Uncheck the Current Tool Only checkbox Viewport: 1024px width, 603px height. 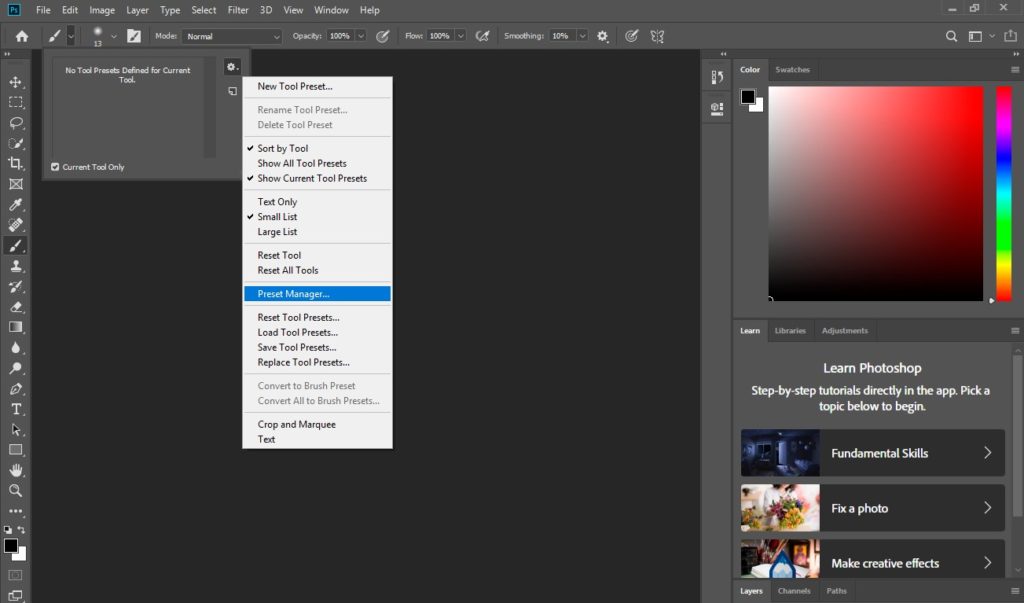click(55, 167)
